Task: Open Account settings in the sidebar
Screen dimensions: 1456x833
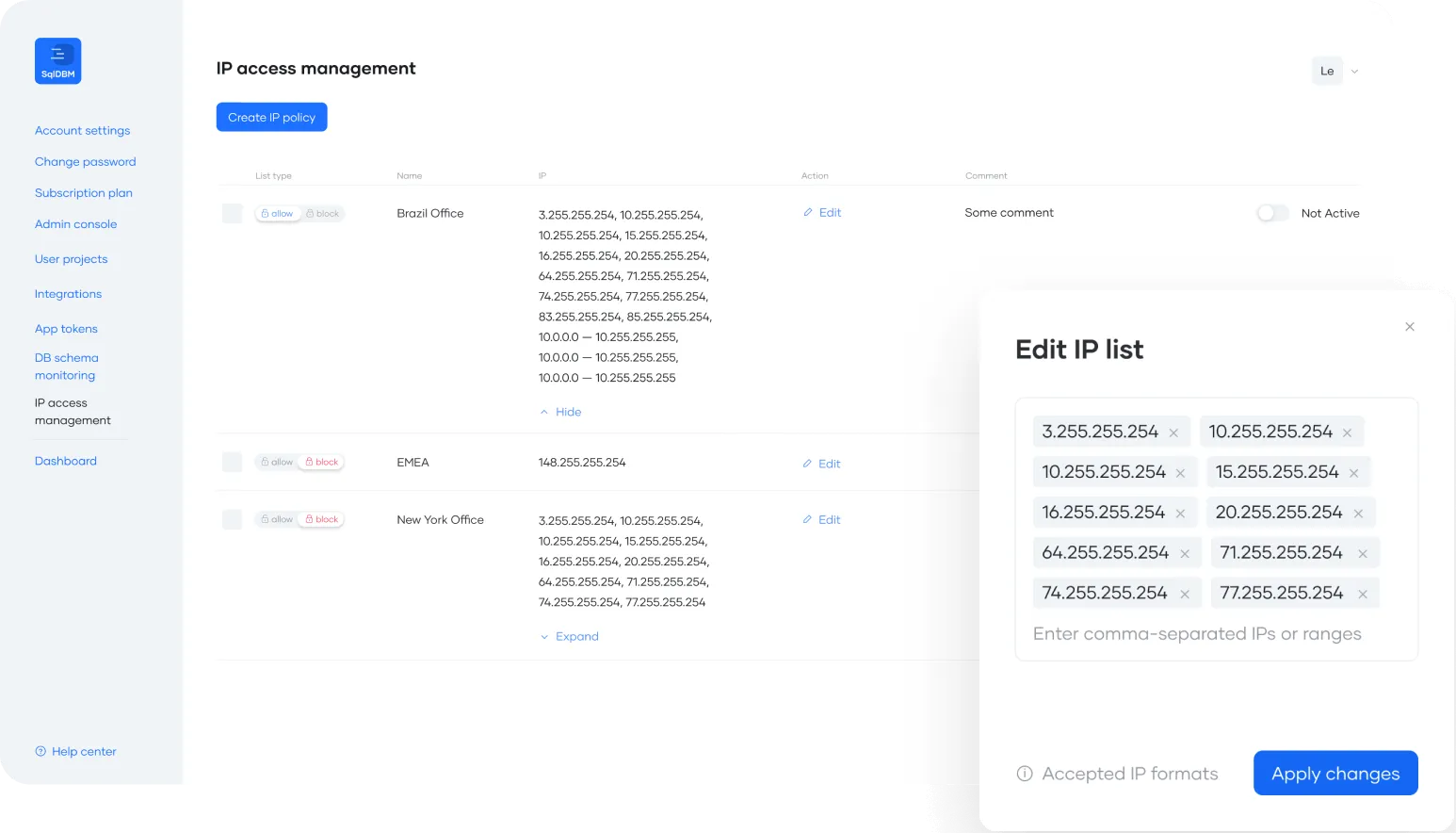Action: pyautogui.click(x=83, y=131)
